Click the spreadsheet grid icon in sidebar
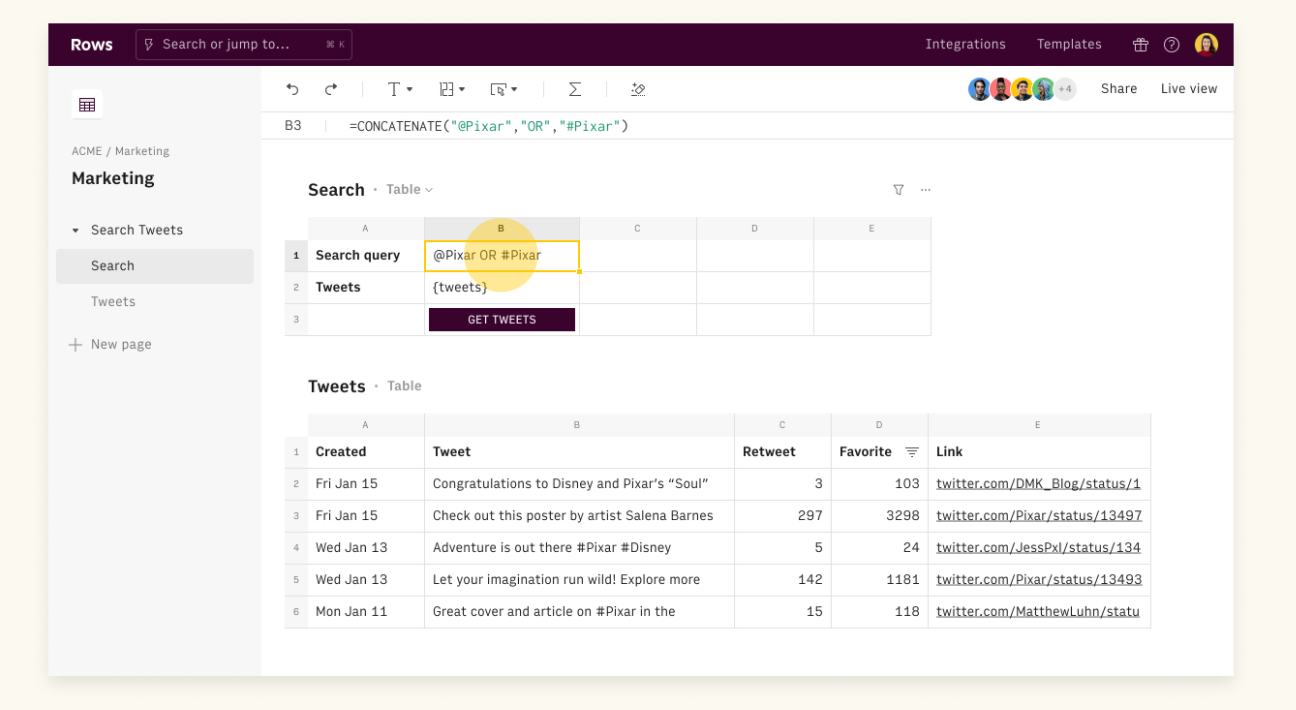1296x710 pixels. (x=87, y=105)
